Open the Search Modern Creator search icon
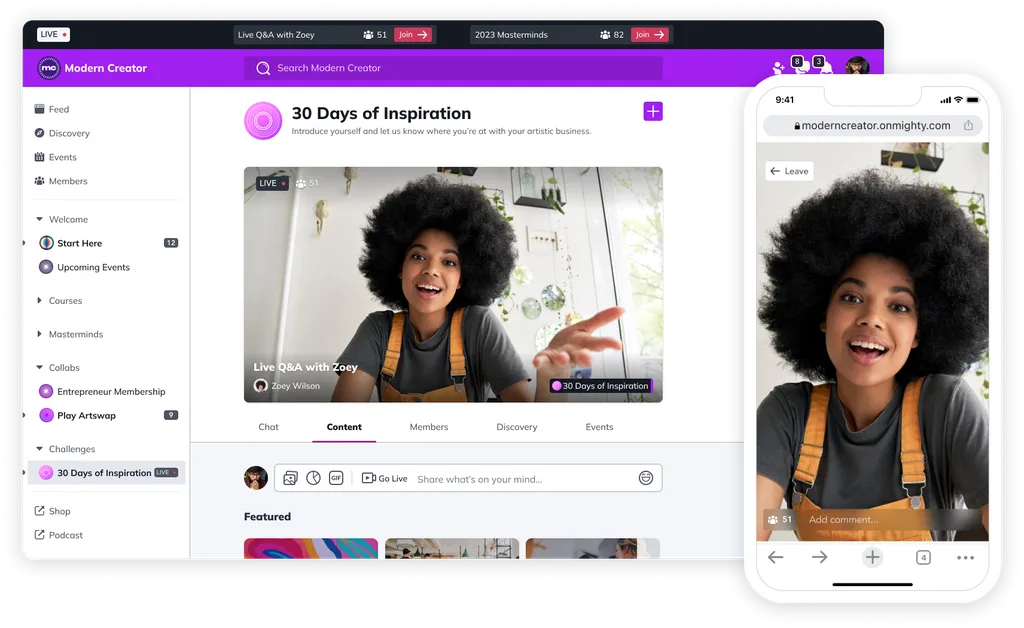Viewport: 1024px width, 628px height. coord(262,67)
